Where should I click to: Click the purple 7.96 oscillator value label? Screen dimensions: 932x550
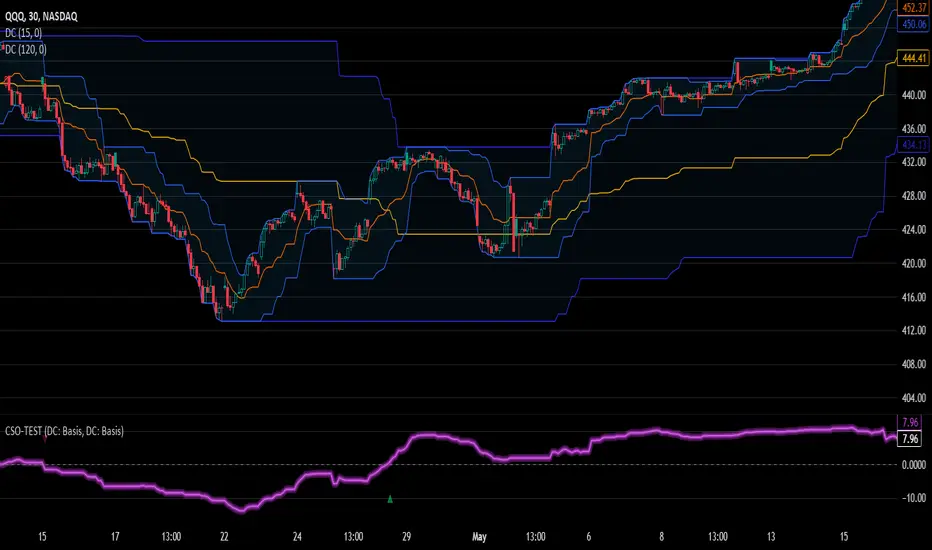click(x=910, y=423)
